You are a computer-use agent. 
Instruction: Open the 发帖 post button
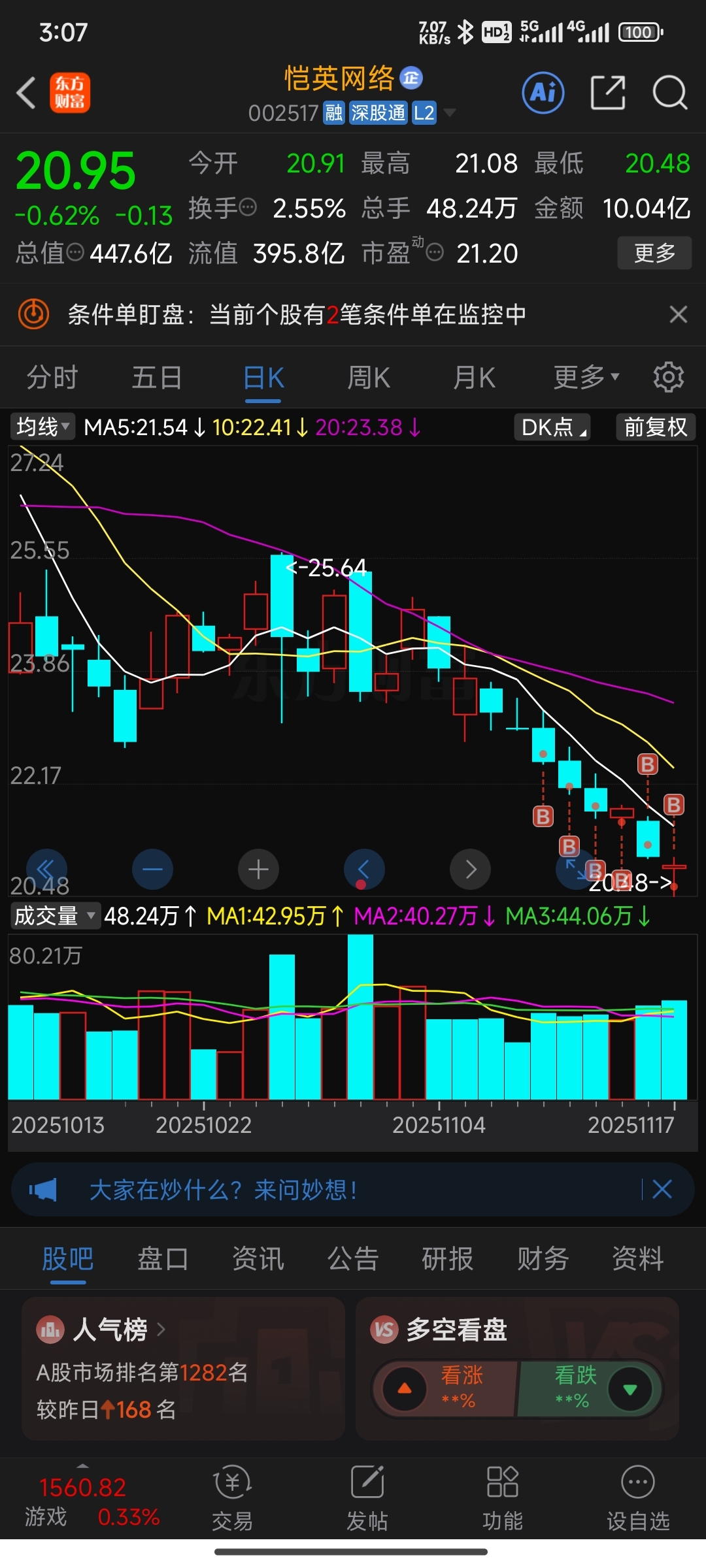(x=367, y=1499)
